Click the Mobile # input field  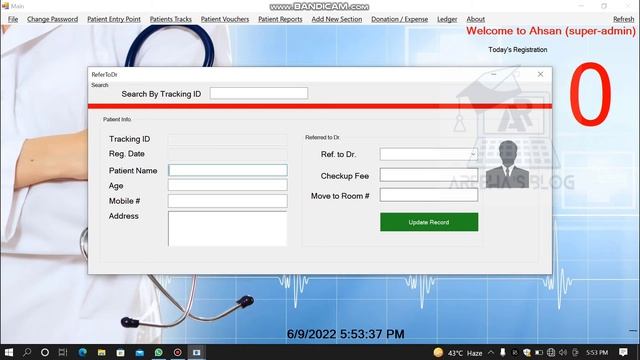tap(228, 201)
